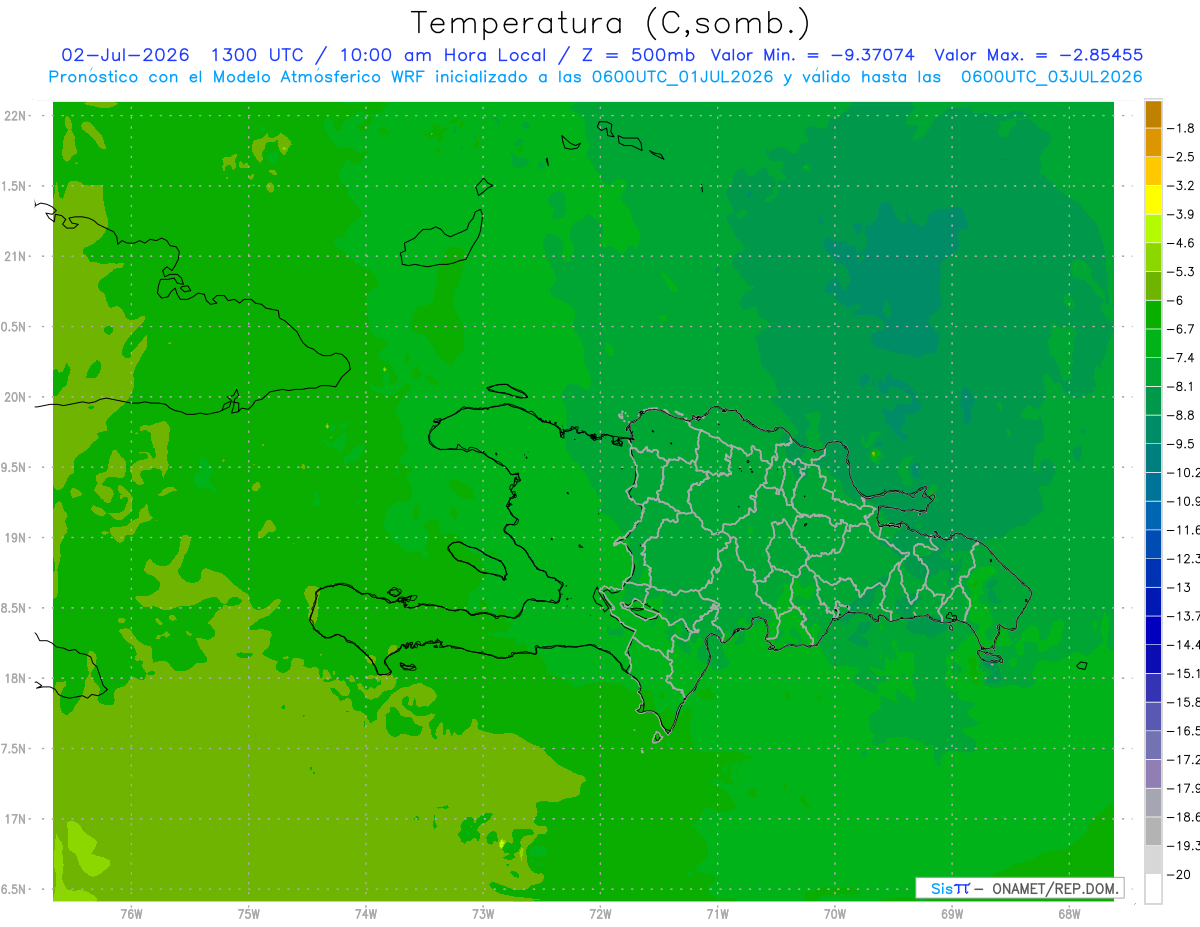Click the '-6.7' color scale value
1200x927 pixels.
(x=1182, y=329)
